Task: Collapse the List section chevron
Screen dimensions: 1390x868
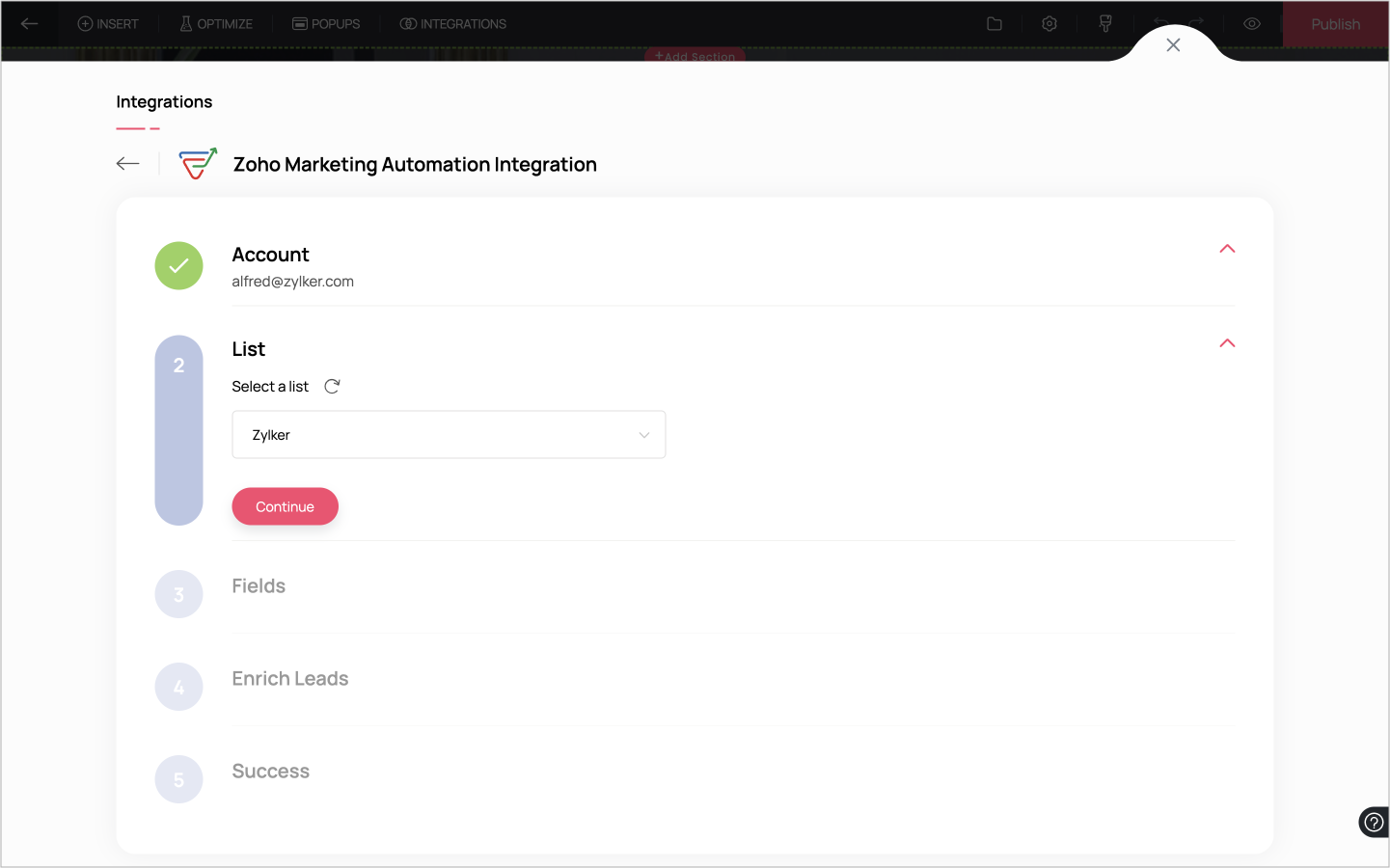Action: tap(1227, 343)
